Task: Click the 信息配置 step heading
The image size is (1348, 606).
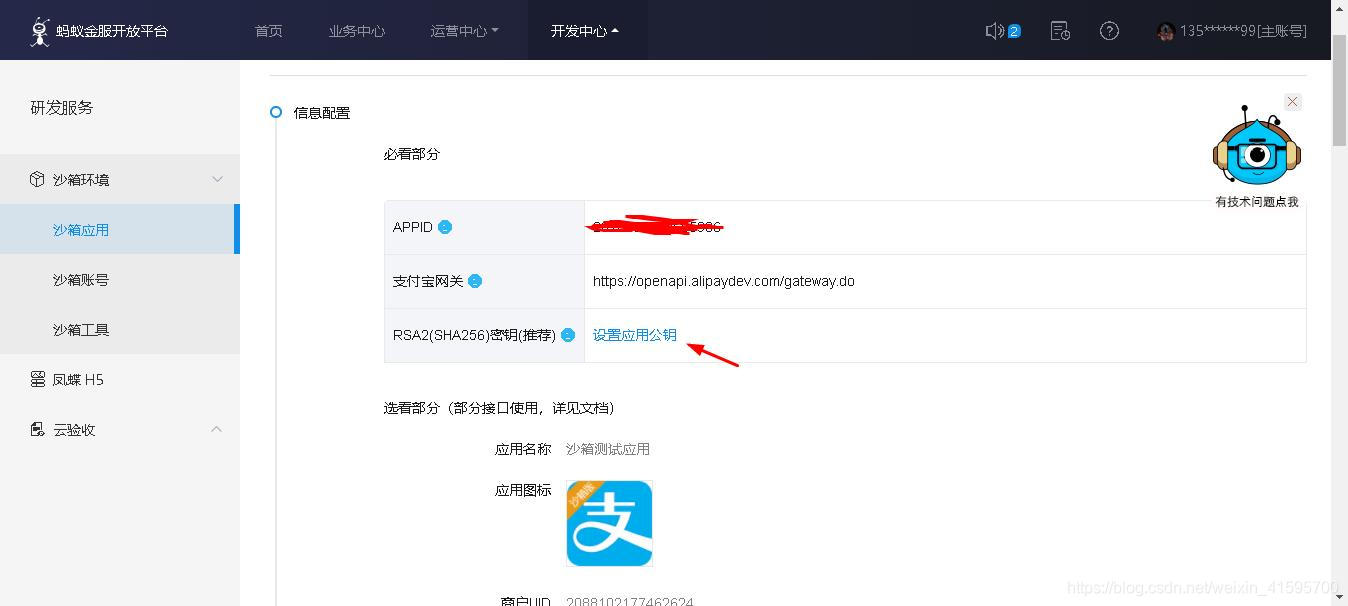Action: click(x=322, y=113)
